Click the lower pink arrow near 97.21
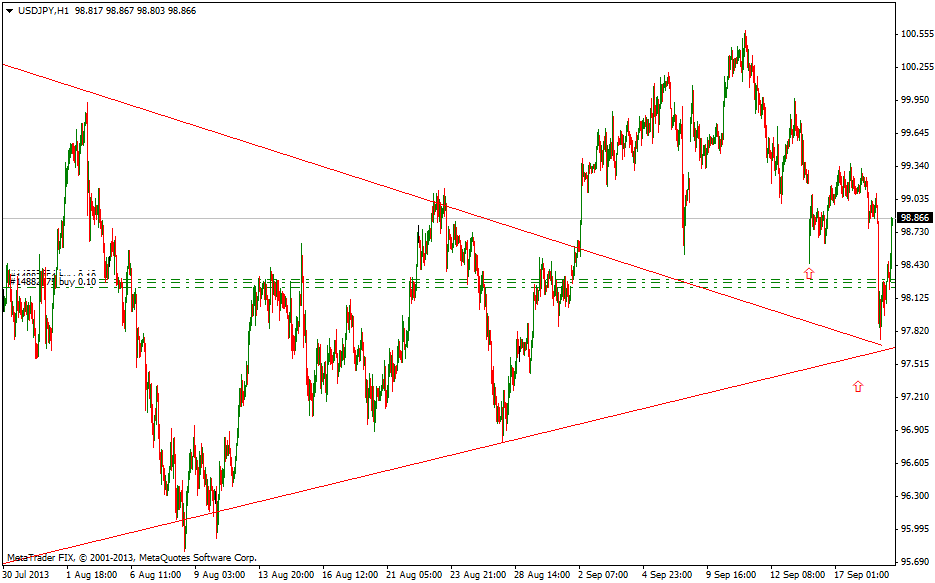This screenshot has width=935, height=583. click(x=858, y=386)
